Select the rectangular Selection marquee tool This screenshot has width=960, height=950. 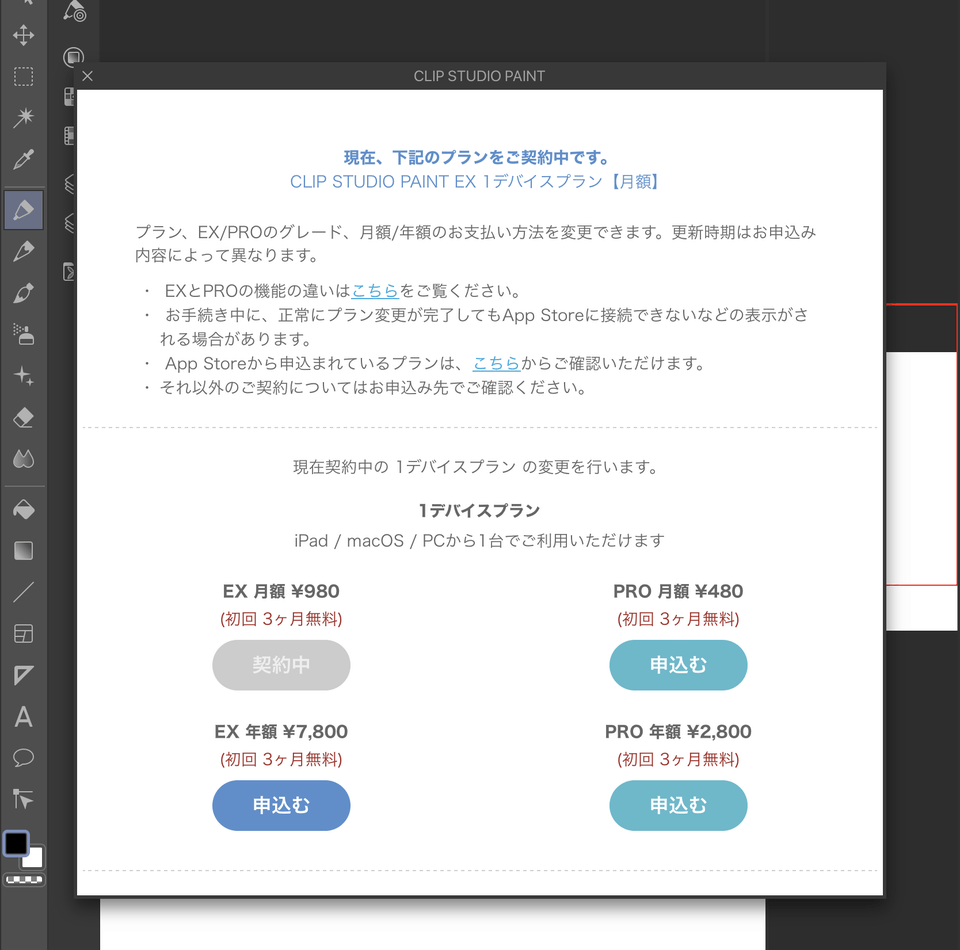click(x=23, y=77)
